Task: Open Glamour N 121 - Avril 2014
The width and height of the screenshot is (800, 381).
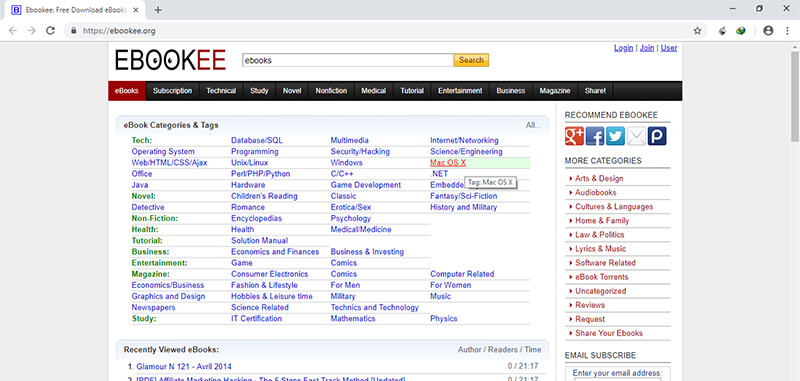Action: [x=184, y=366]
